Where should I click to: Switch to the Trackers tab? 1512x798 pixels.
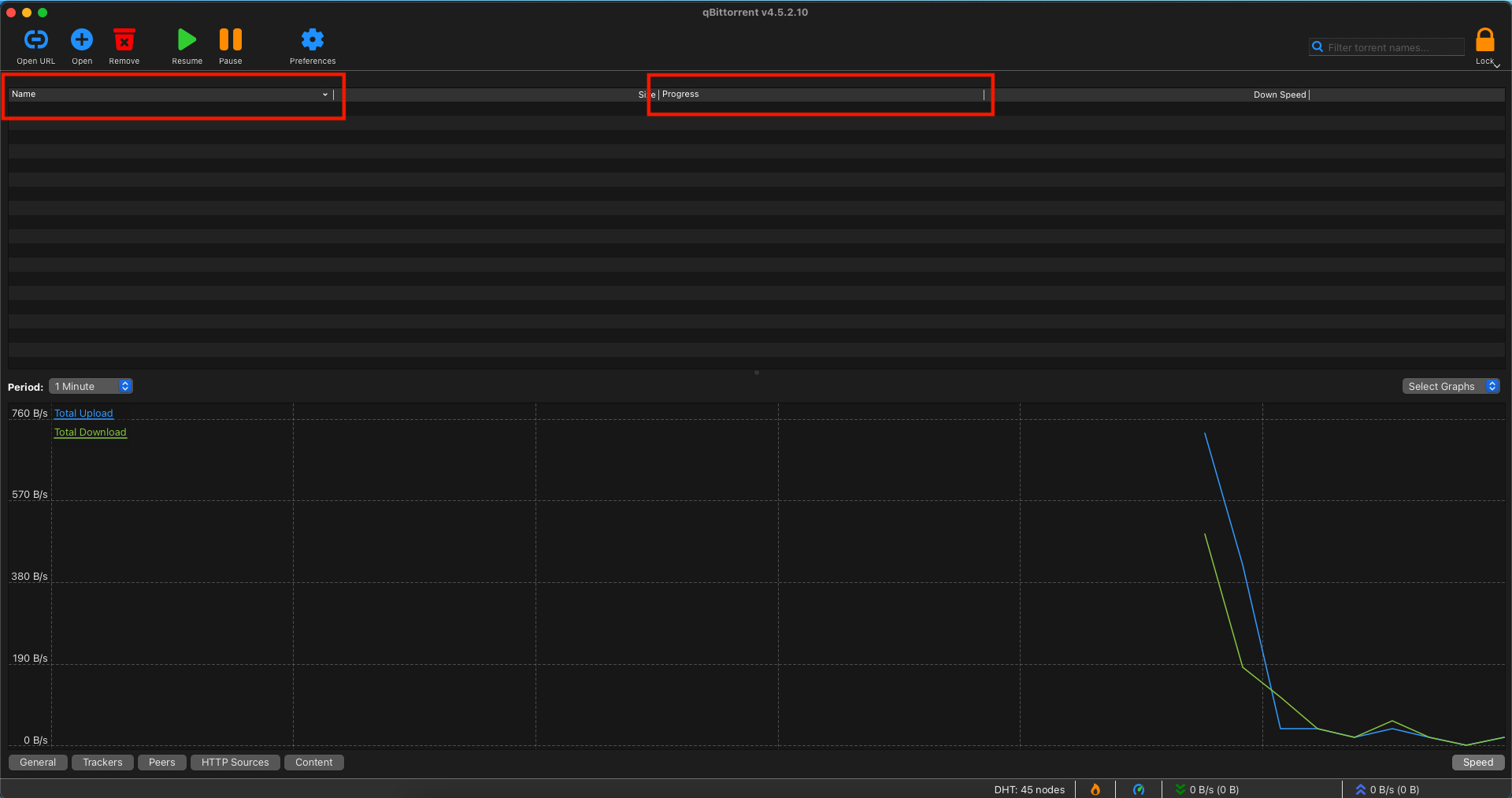point(102,763)
